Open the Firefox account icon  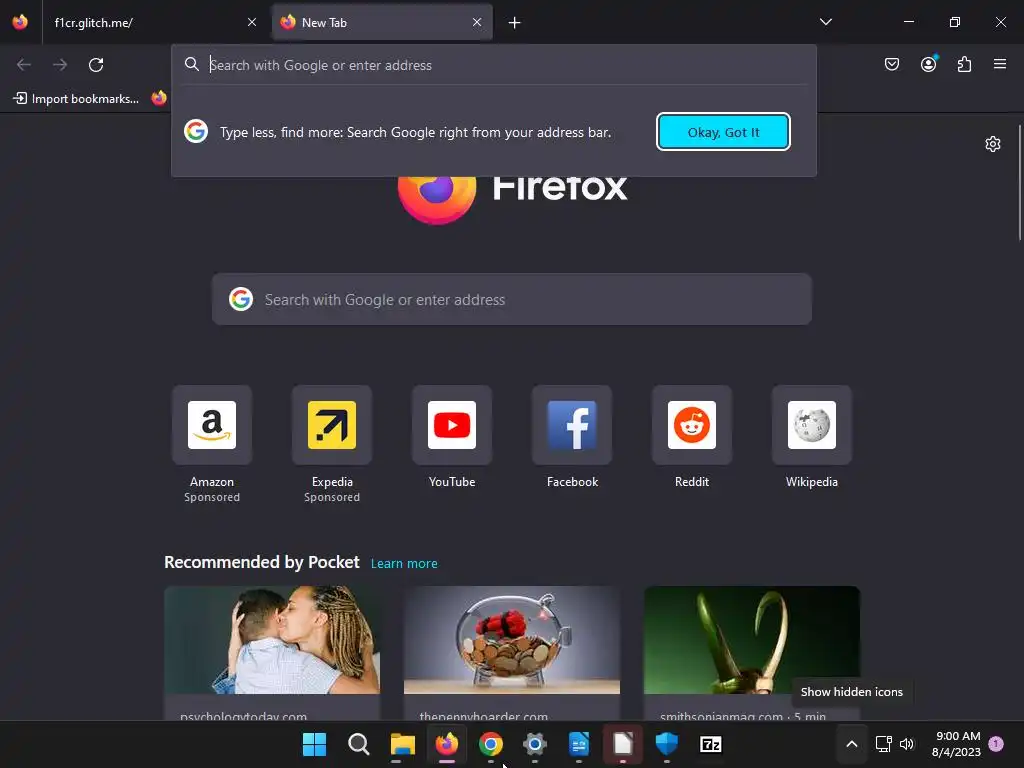(928, 64)
